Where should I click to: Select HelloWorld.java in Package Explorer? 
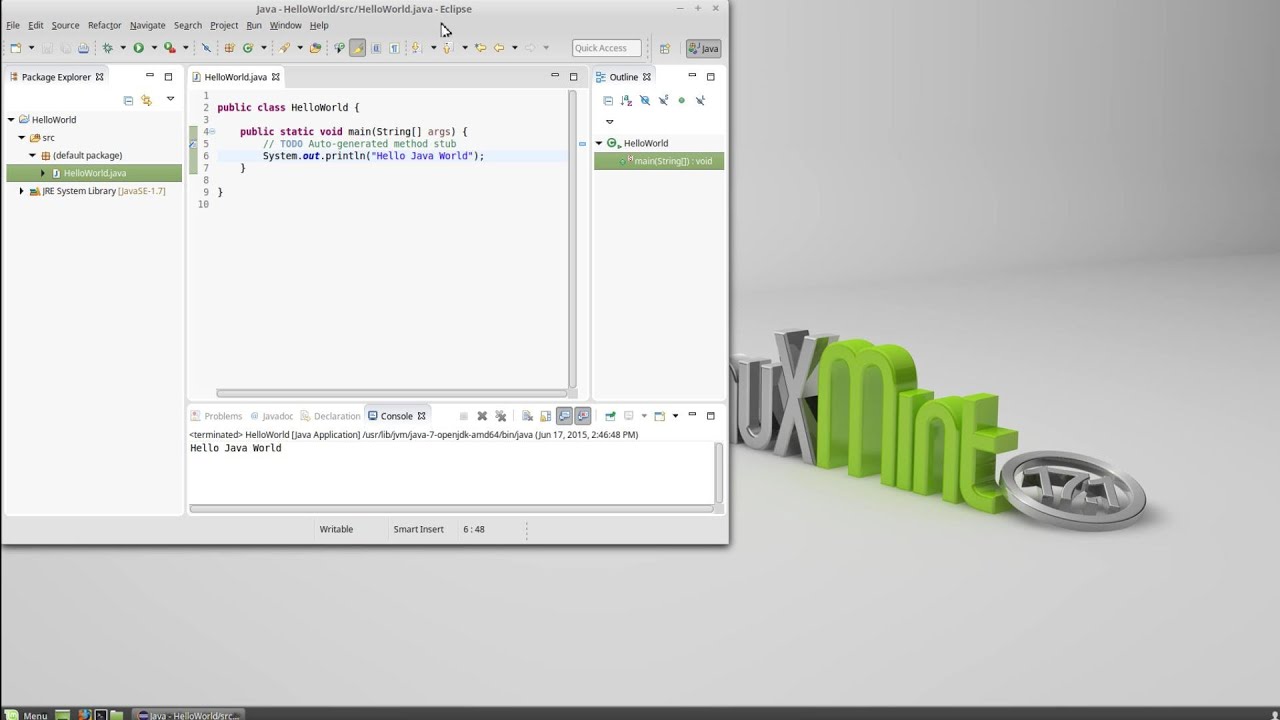tap(95, 173)
